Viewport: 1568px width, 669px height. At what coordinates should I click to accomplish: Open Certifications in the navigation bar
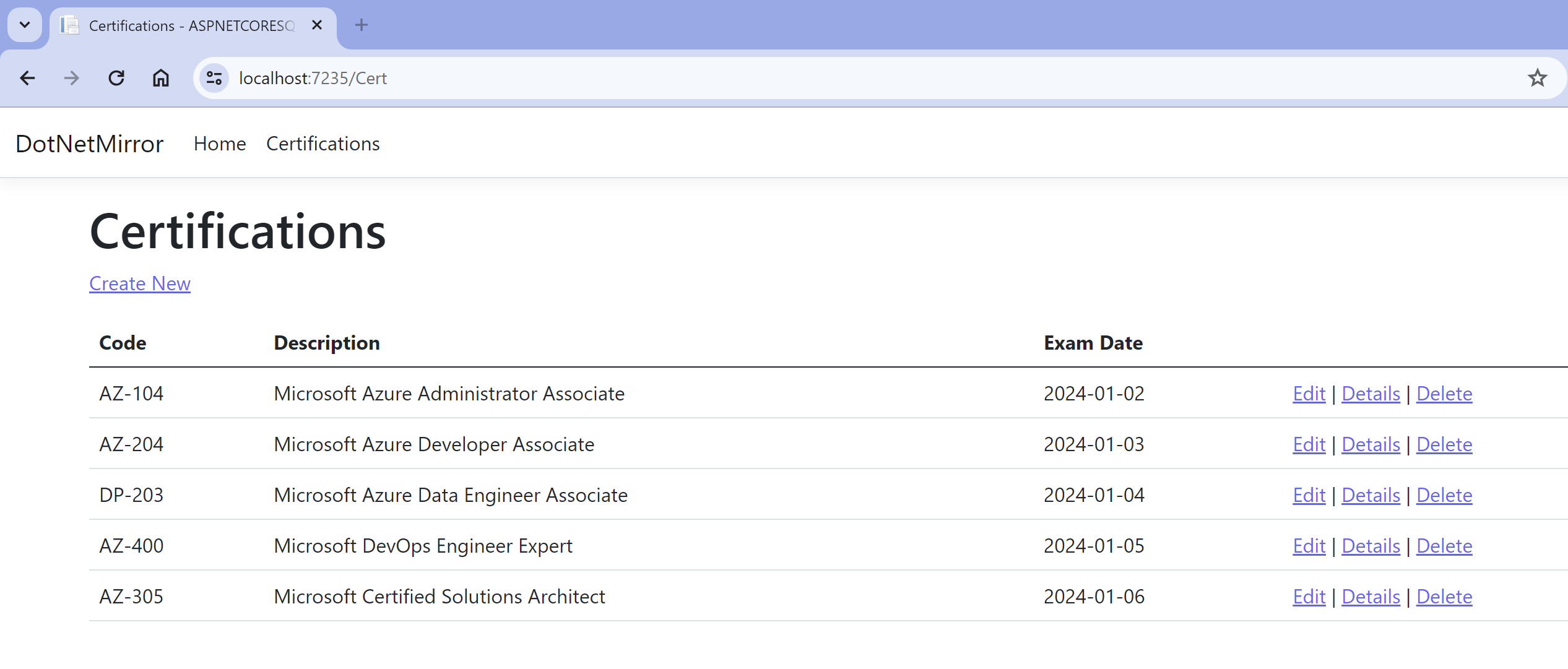(323, 144)
